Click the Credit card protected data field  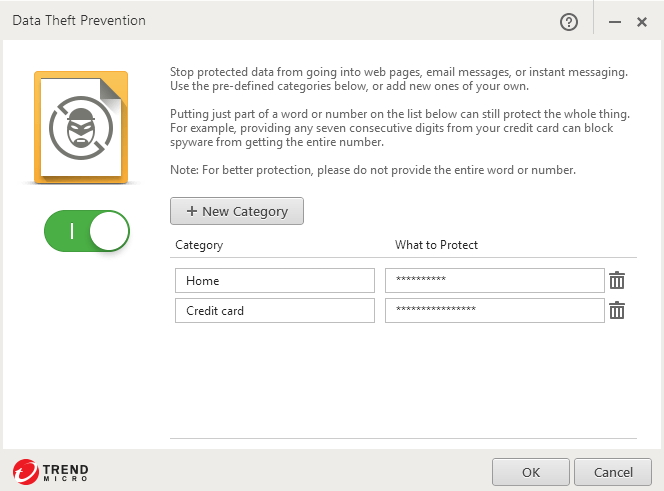(x=494, y=311)
